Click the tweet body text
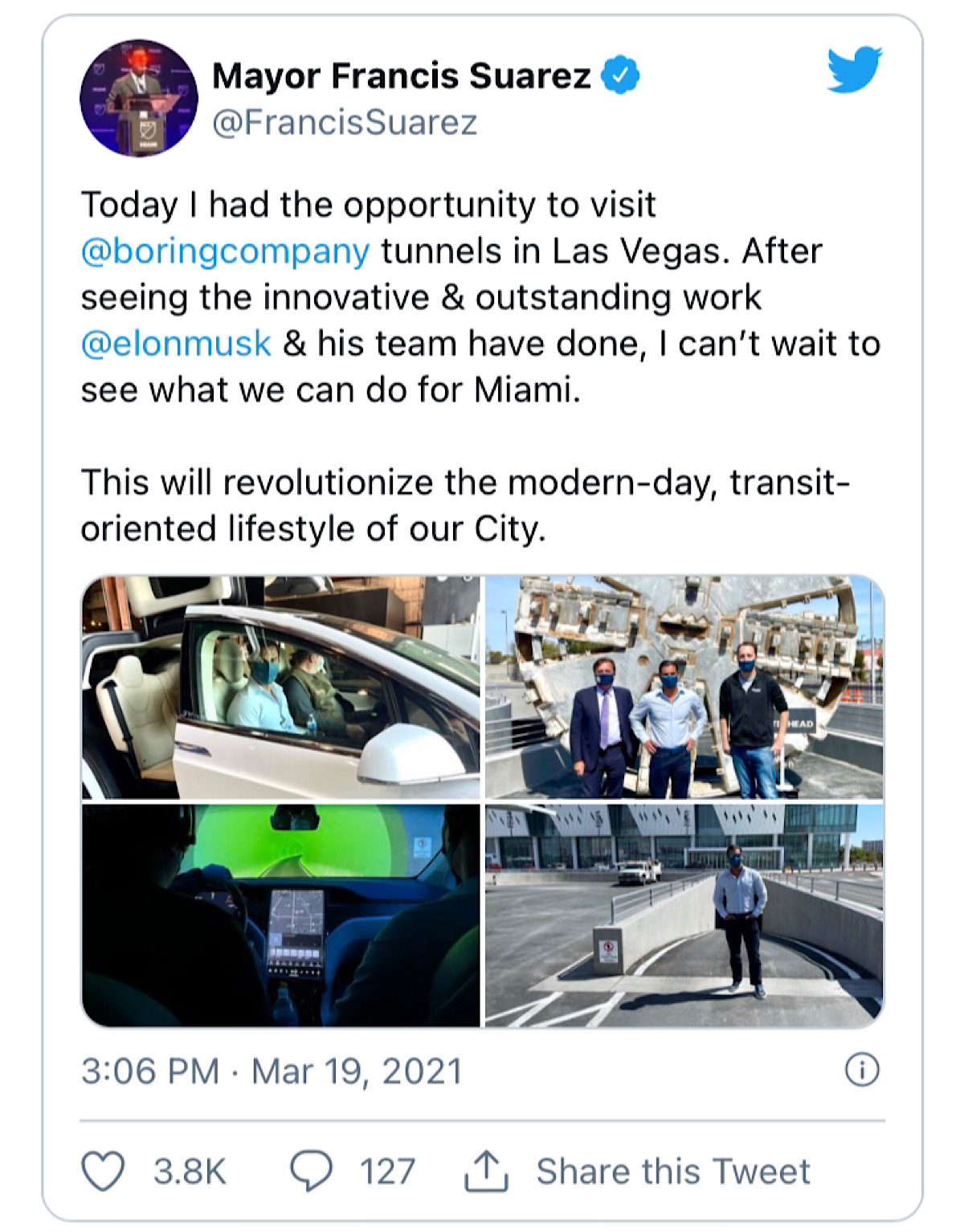The width and height of the screenshot is (964, 1232). pyautogui.click(x=480, y=367)
